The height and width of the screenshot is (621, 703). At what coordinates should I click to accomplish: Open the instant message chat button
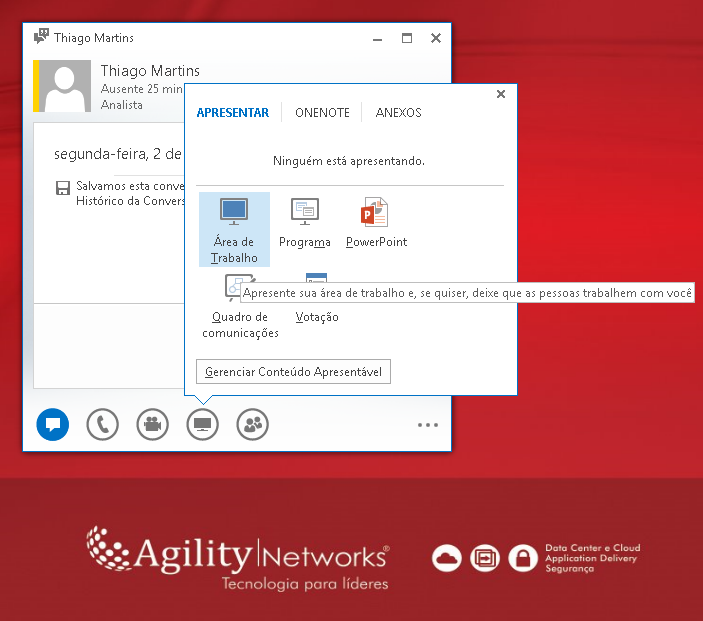52,425
